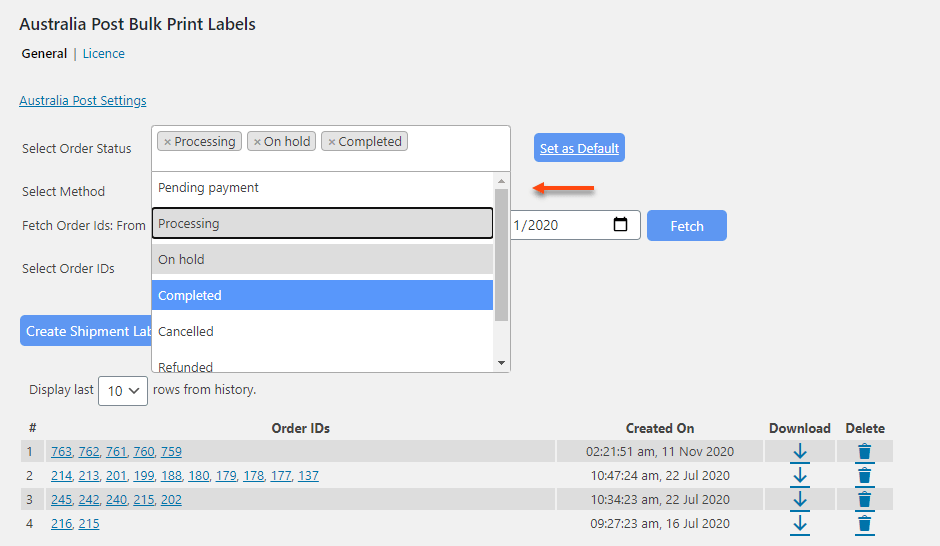Open order 760 link
Screen dimensions: 940x546
coord(144,452)
